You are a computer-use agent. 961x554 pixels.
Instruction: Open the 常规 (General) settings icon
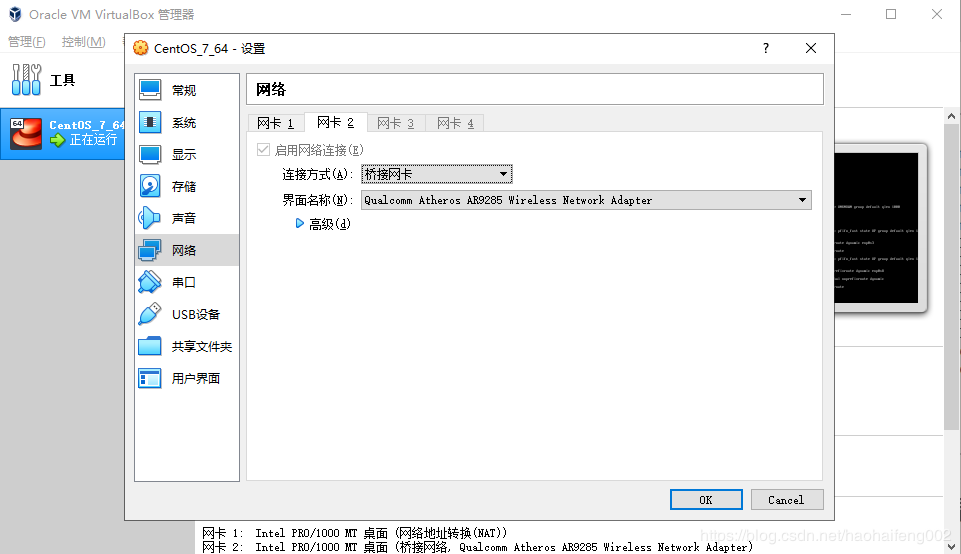pos(150,90)
